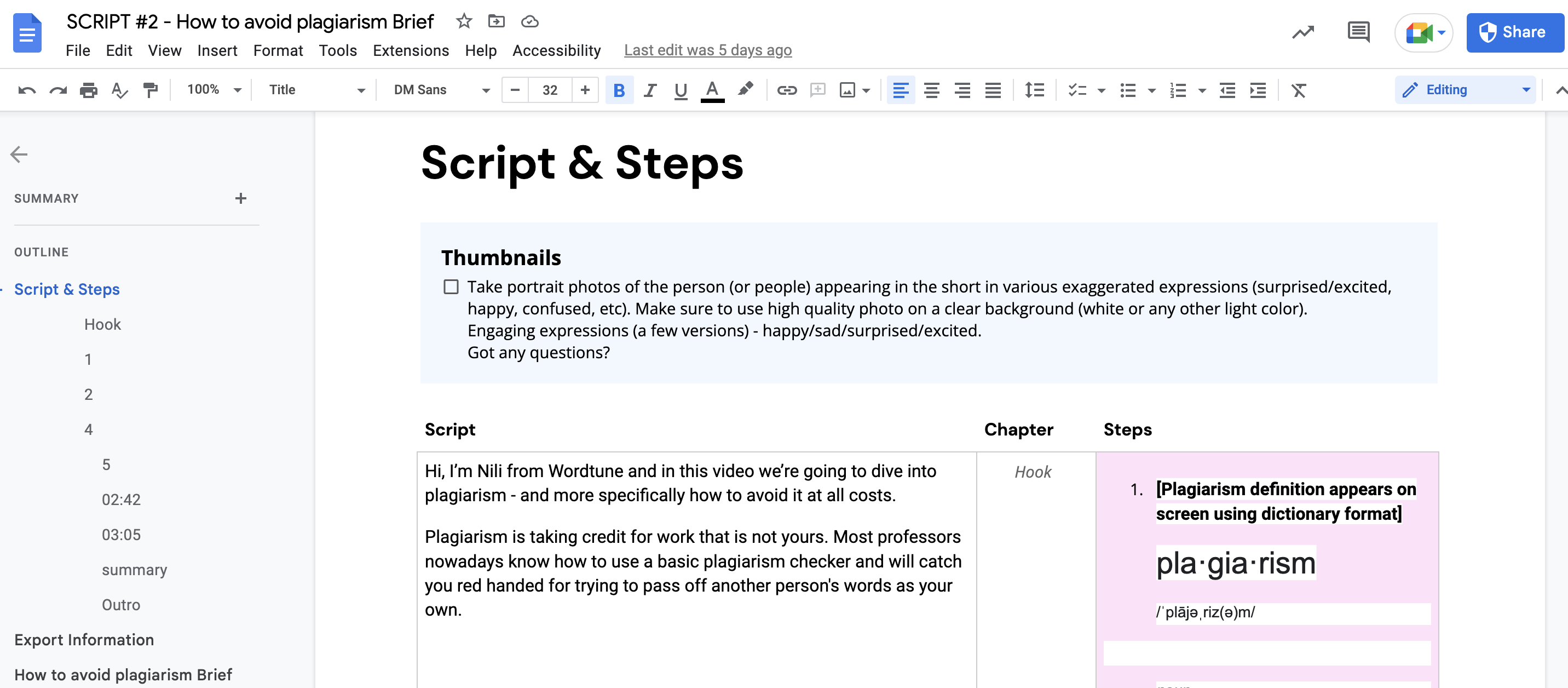1568x688 pixels.
Task: Select Script & Steps in the outline
Action: (67, 289)
